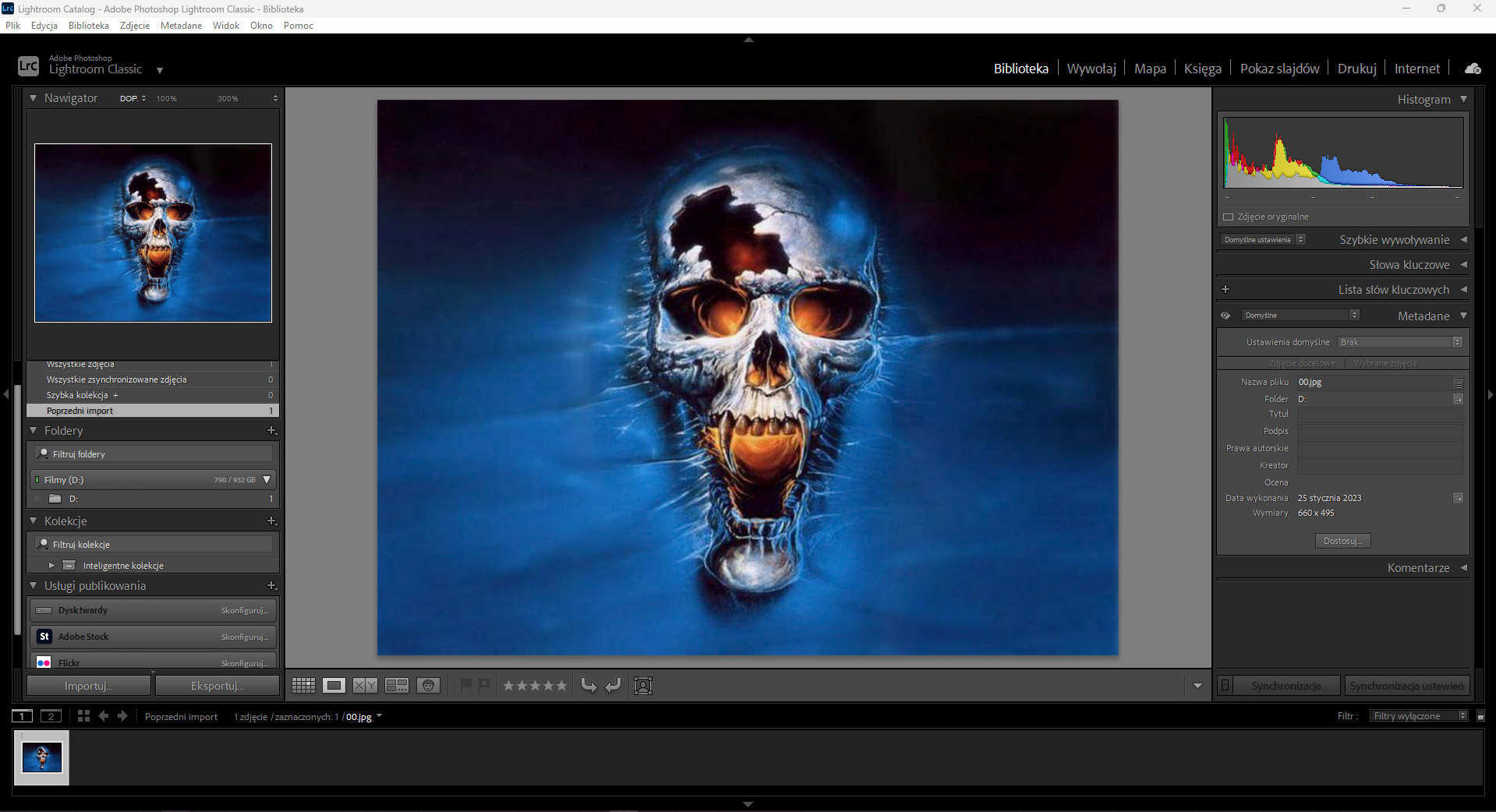Open the Ustawienia domyślne Brak dropdown
This screenshot has height=812, width=1496.
tap(1400, 342)
